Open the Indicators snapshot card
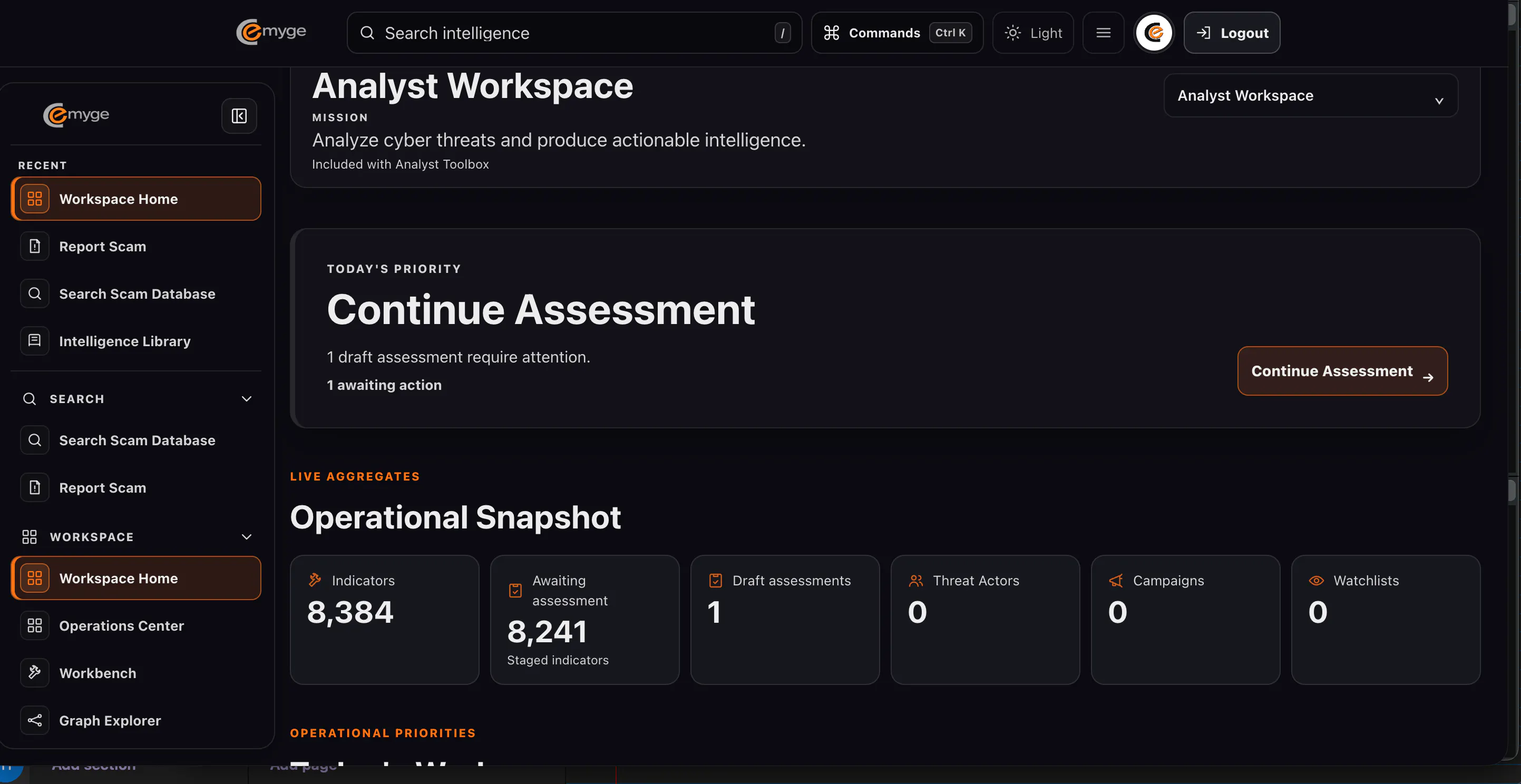1521x784 pixels. point(384,619)
